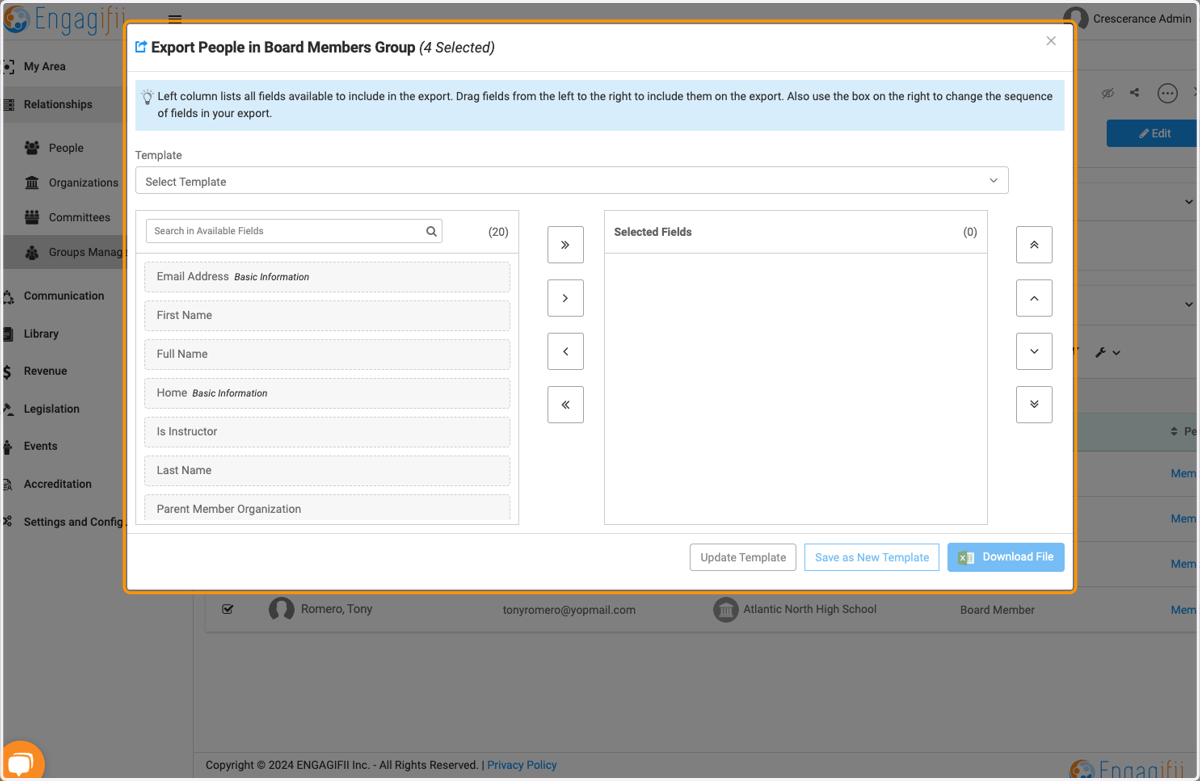Image resolution: width=1200 pixels, height=781 pixels.
Task: Open Revenue in sidebar
Action: tap(45, 371)
